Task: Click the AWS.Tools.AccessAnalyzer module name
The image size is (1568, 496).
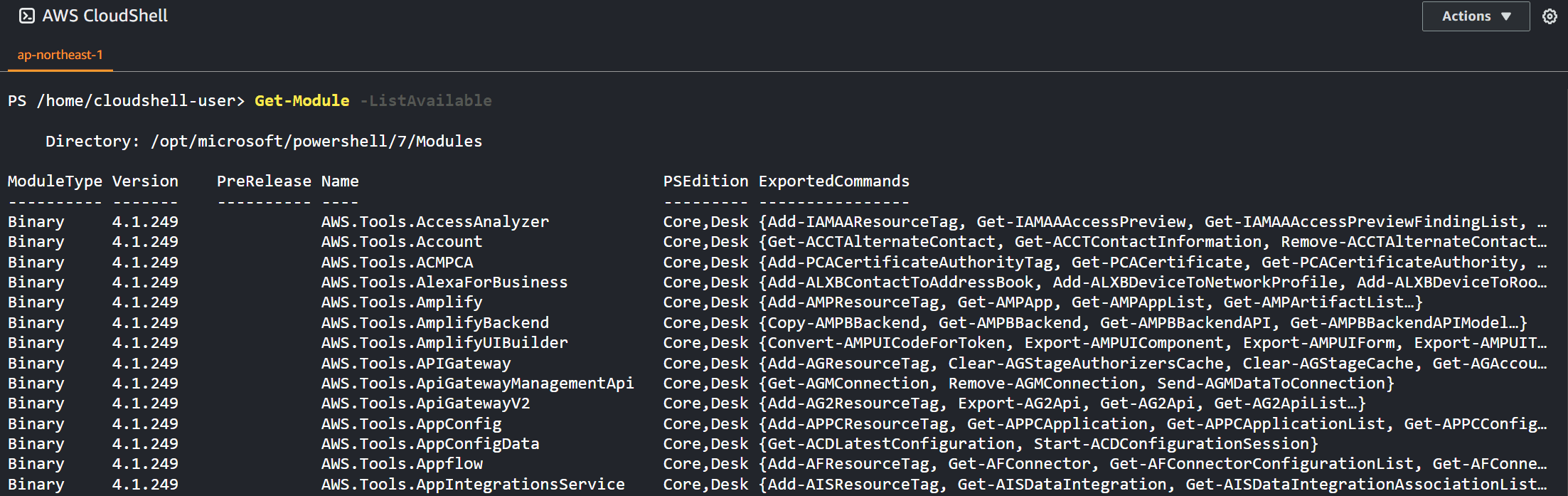Action: click(434, 222)
